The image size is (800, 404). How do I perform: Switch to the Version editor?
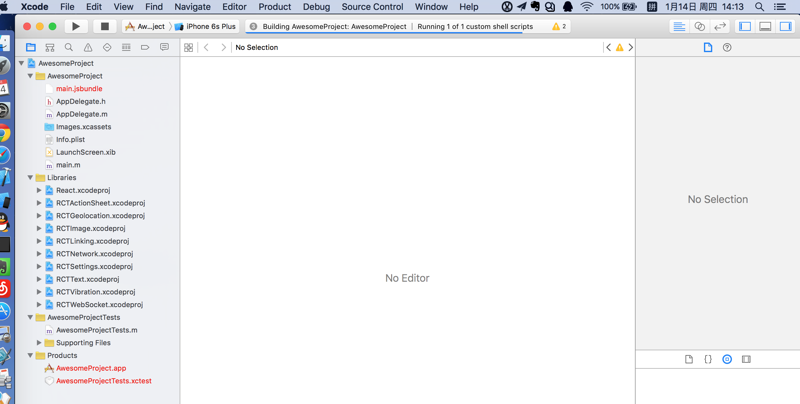point(719,27)
